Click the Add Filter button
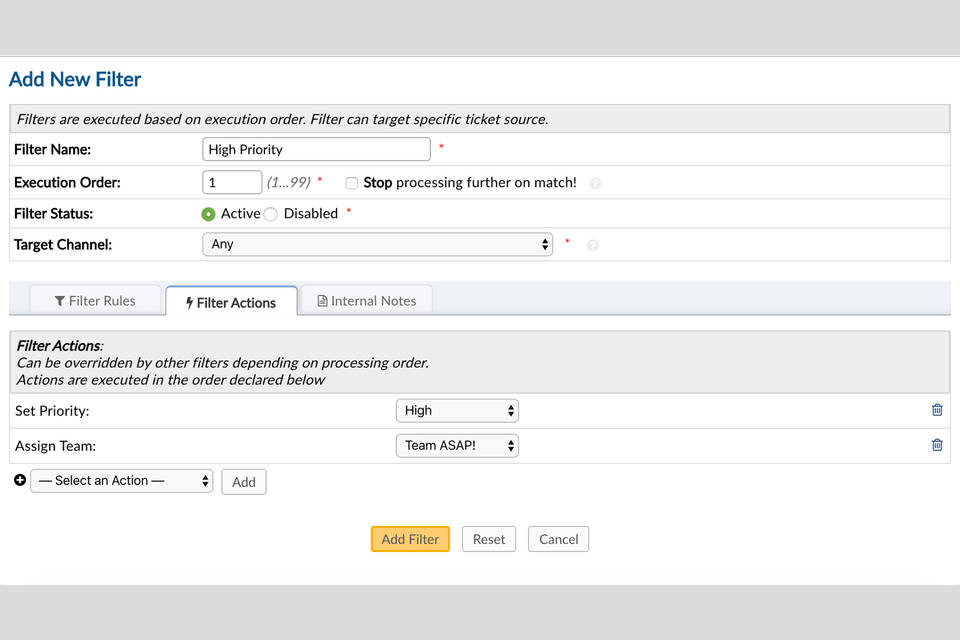The width and height of the screenshot is (960, 640). [410, 539]
